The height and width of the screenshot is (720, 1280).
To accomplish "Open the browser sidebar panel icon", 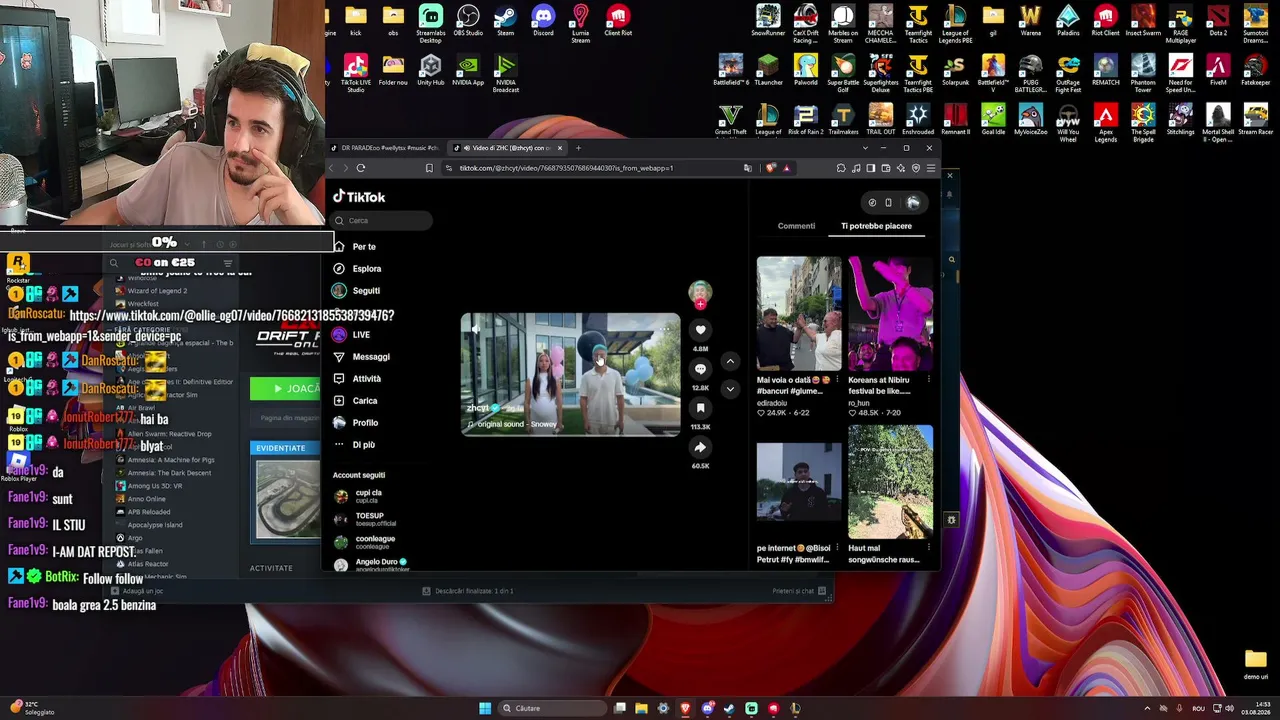I will tap(871, 168).
